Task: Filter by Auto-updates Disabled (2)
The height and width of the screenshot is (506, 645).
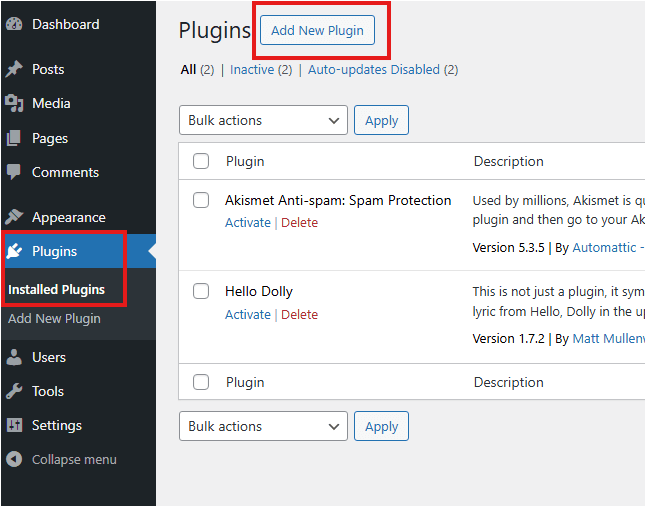Action: coord(383,70)
